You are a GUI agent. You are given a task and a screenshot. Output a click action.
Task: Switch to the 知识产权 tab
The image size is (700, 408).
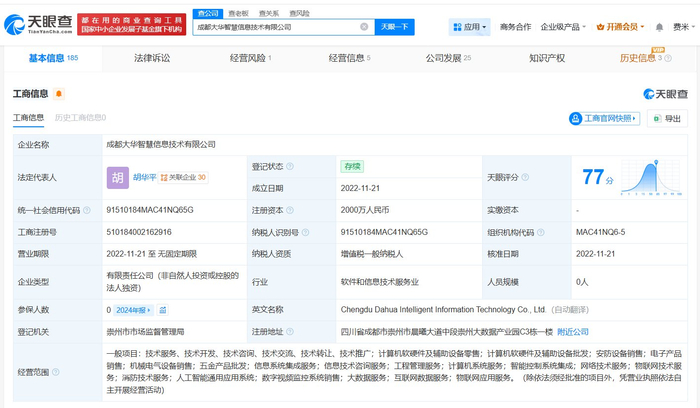click(547, 59)
